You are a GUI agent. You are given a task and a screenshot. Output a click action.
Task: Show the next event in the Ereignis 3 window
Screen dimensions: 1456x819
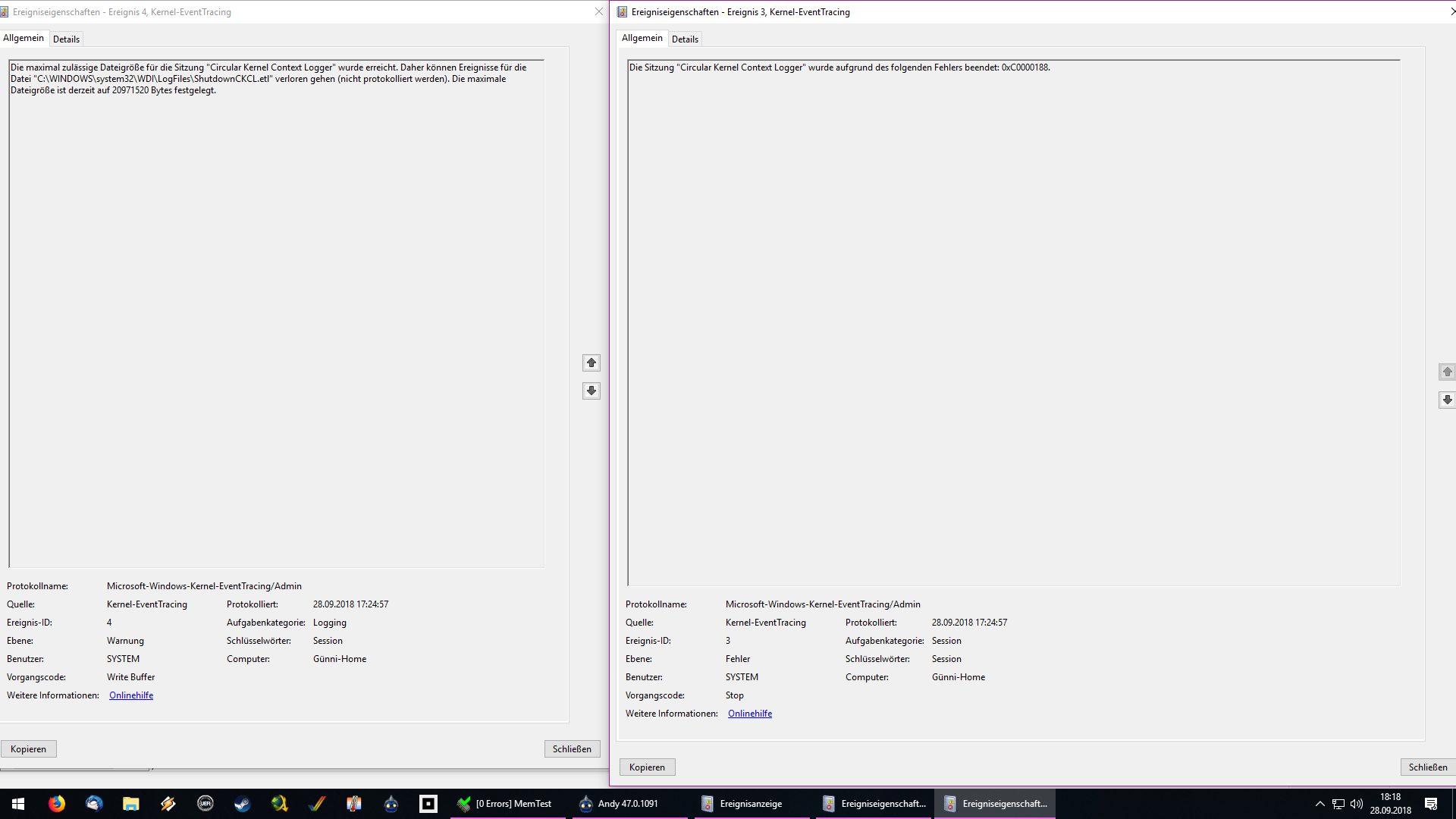point(1447,400)
